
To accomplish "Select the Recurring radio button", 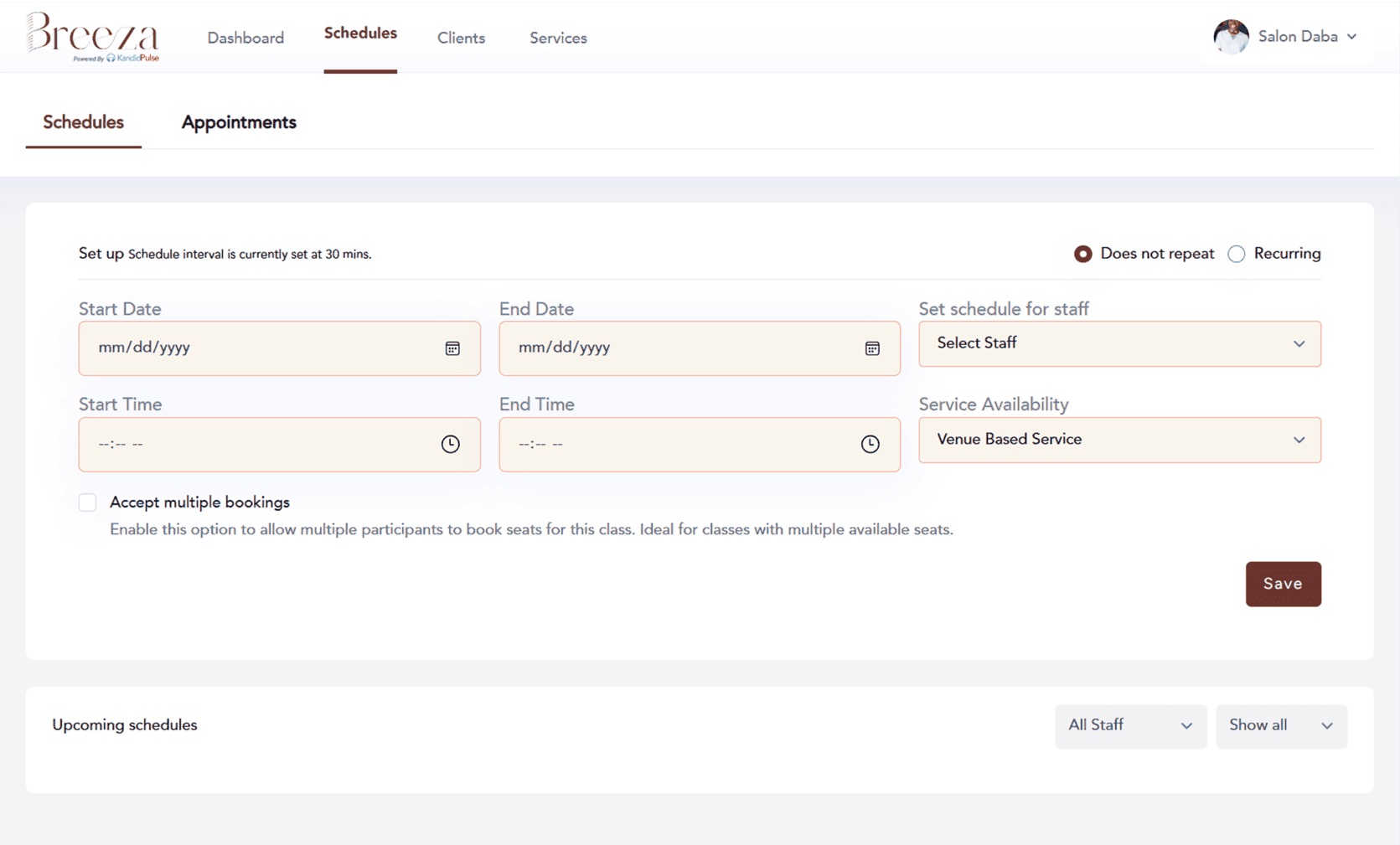I will click(1237, 254).
